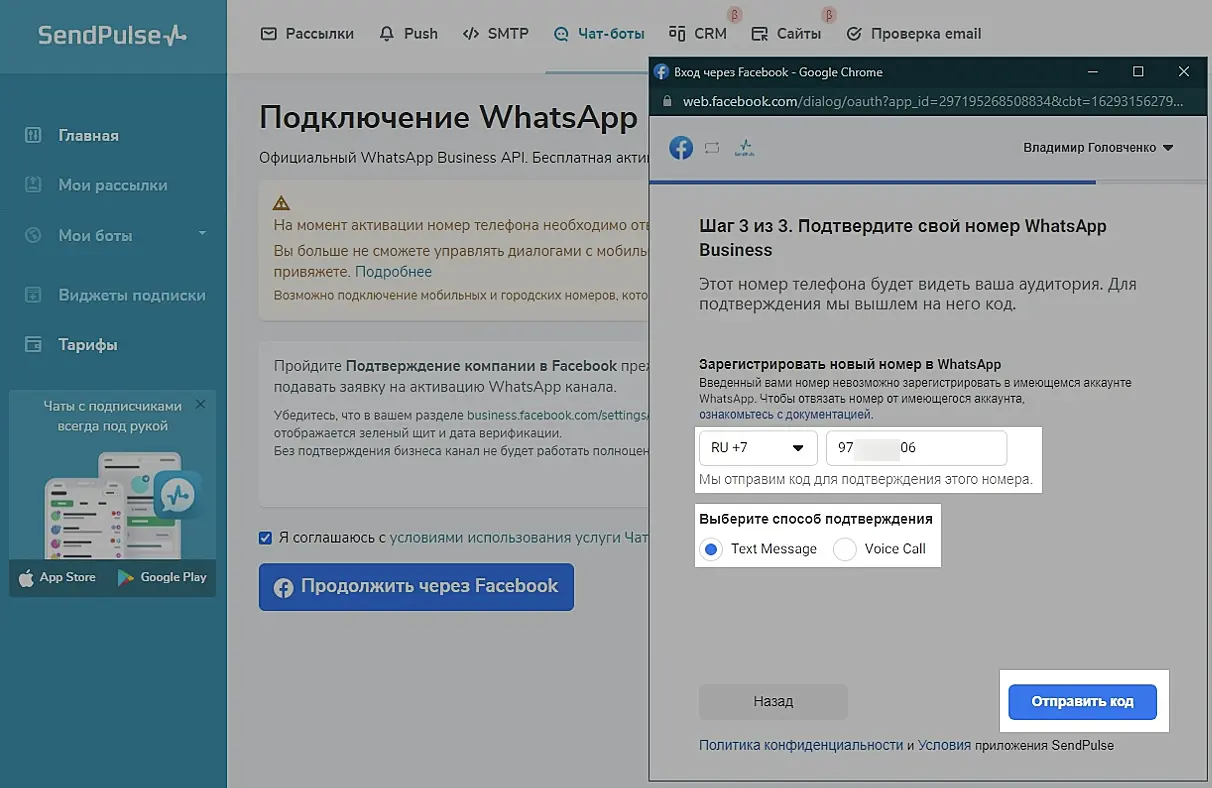Click the SendPulse logo
Screen dimensions: 1212x788
pos(112,35)
